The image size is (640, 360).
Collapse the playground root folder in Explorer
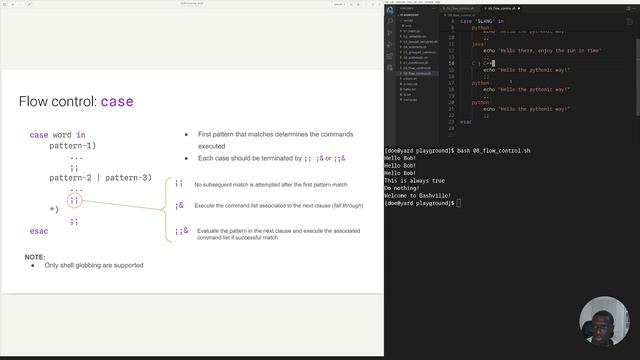(409, 15)
